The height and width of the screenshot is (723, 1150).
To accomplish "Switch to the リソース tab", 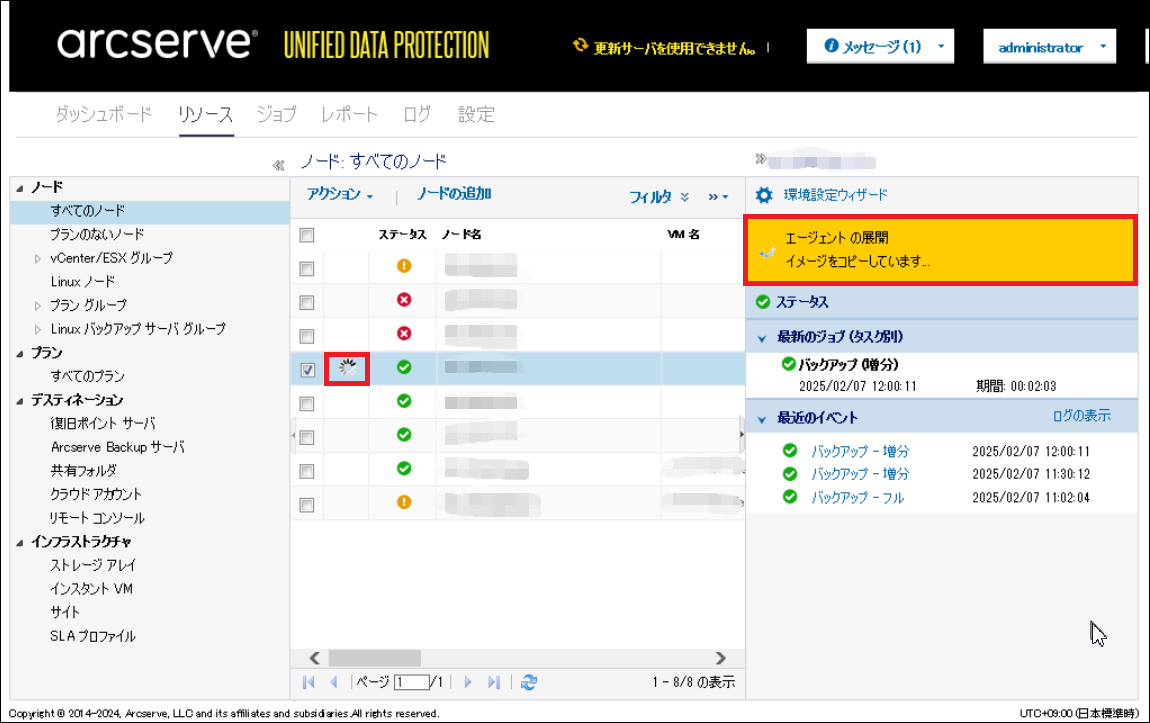I will [x=205, y=114].
